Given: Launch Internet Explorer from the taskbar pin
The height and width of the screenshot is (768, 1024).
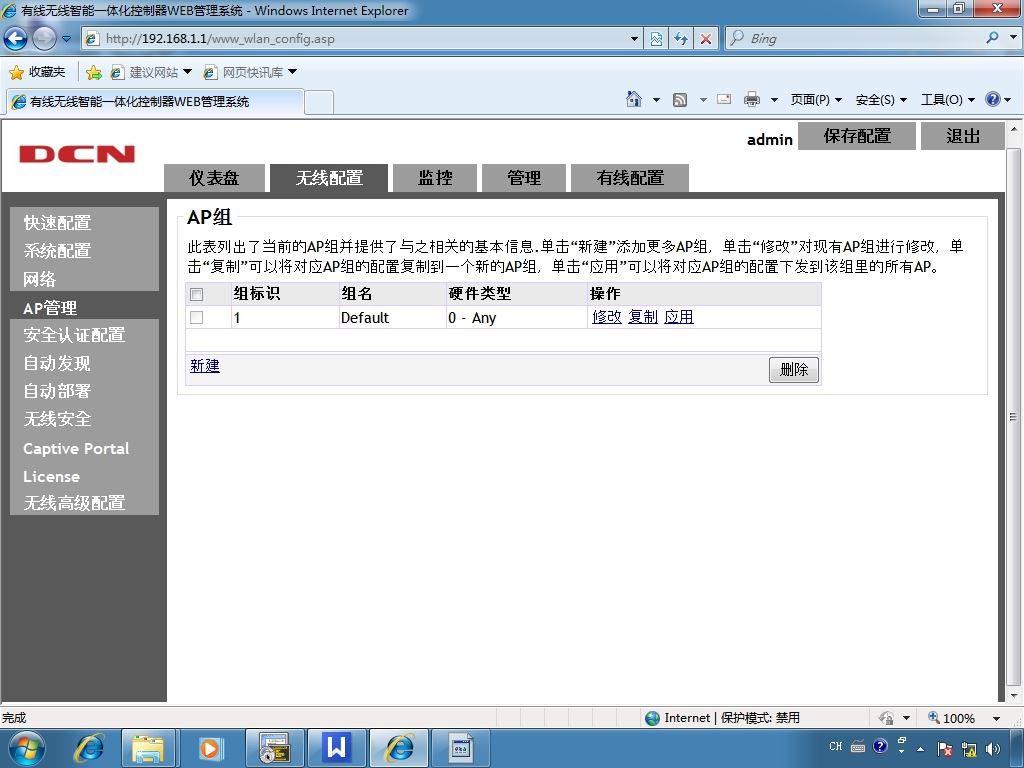Looking at the screenshot, I should 89,748.
